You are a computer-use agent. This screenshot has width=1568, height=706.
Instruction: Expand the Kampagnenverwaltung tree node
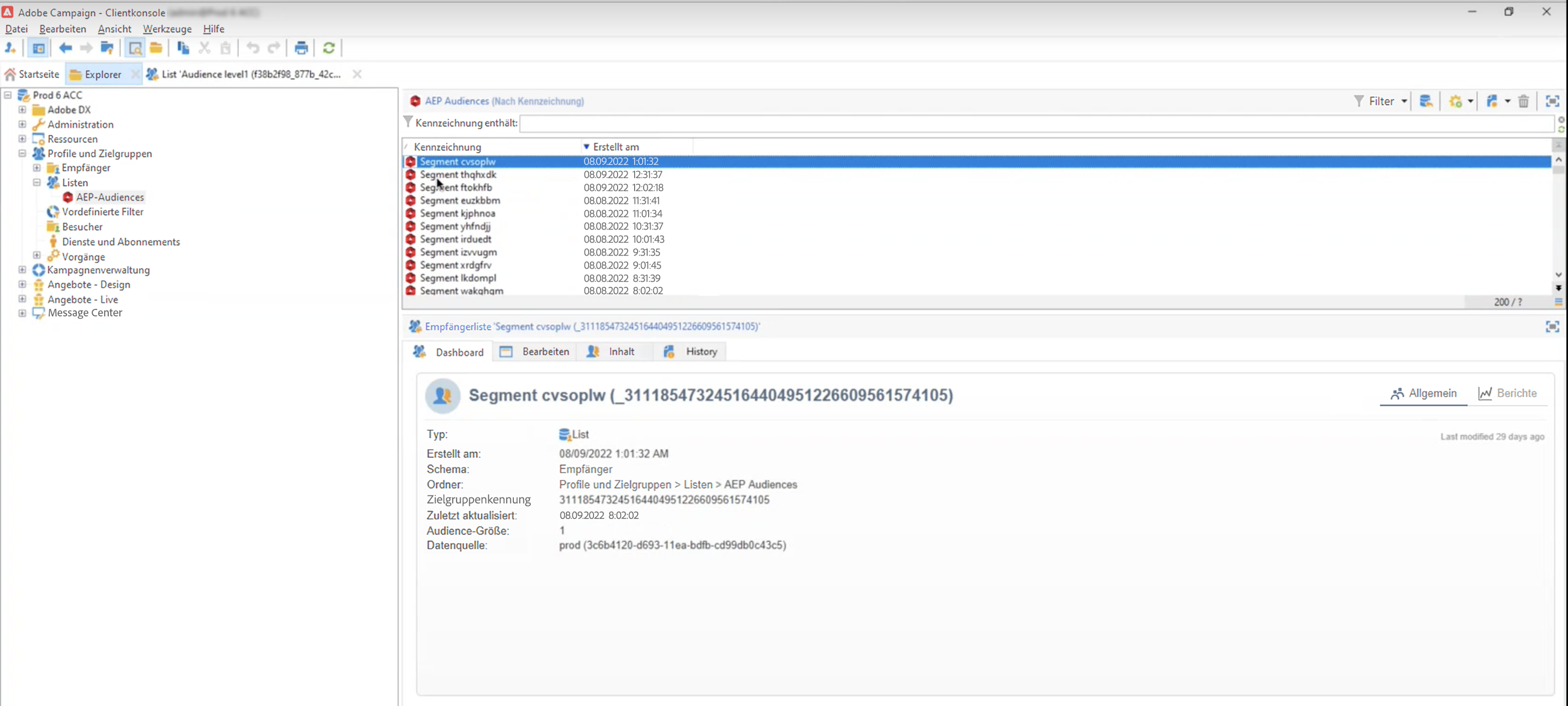click(23, 270)
